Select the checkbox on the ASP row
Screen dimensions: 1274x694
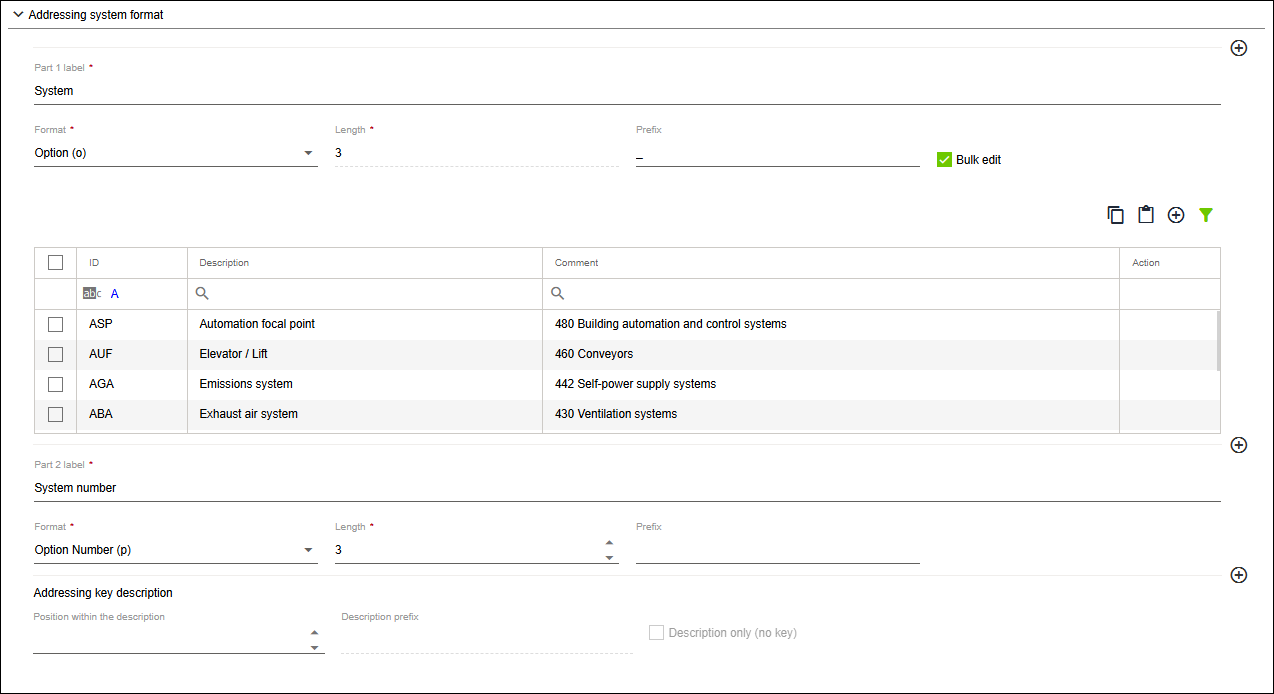click(55, 323)
